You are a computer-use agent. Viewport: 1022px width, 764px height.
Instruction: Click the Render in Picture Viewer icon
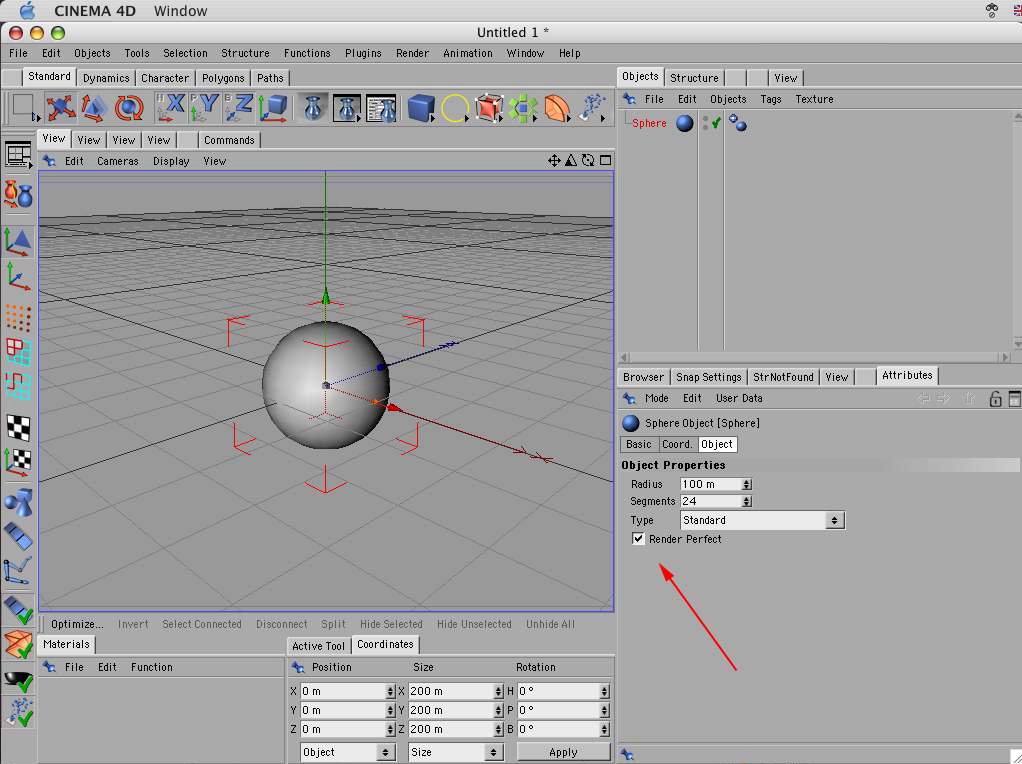(347, 108)
